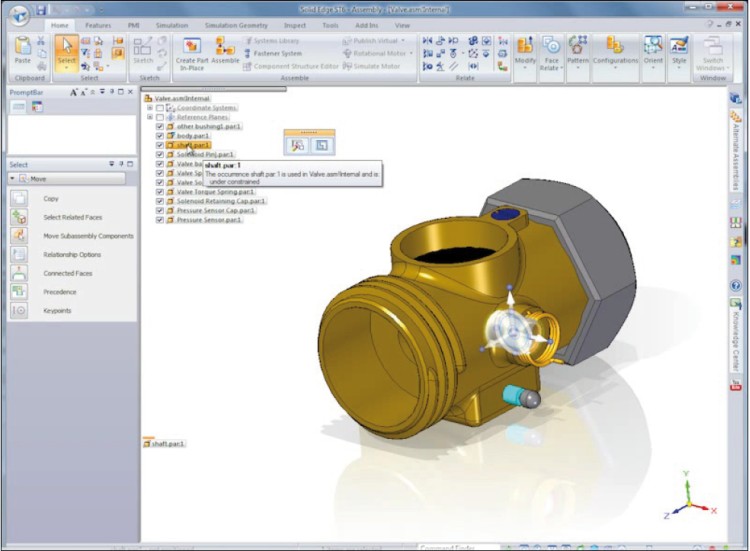Click the Fastener System button
The image size is (750, 551).
coord(272,53)
